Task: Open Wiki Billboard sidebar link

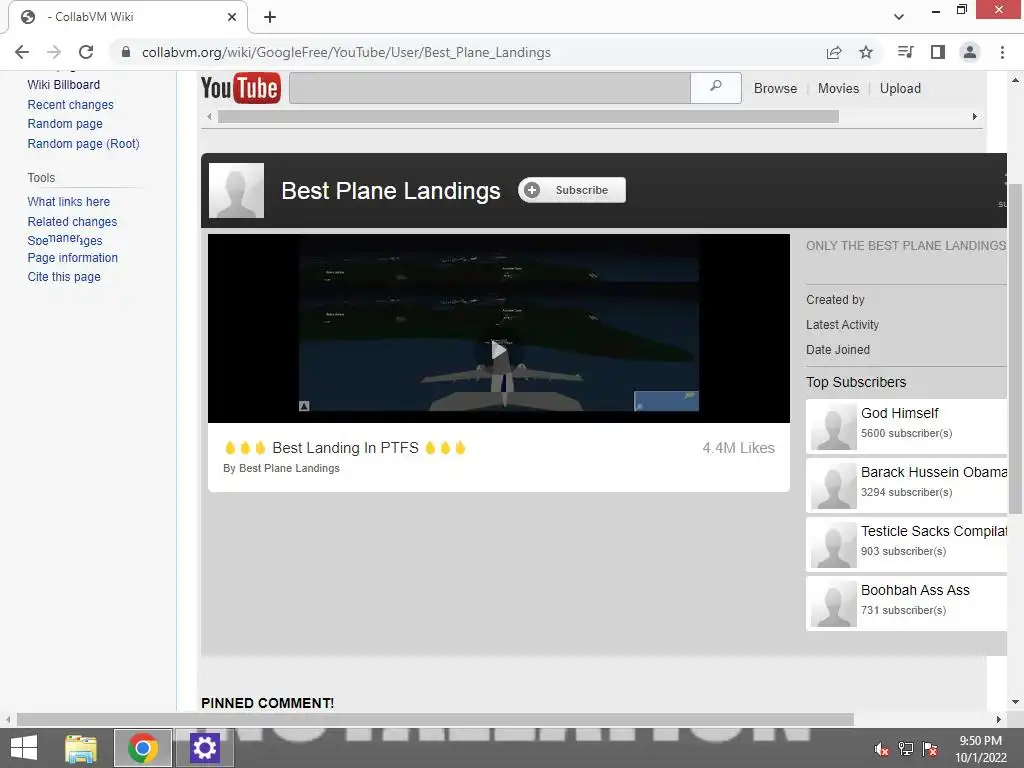Action: point(63,85)
